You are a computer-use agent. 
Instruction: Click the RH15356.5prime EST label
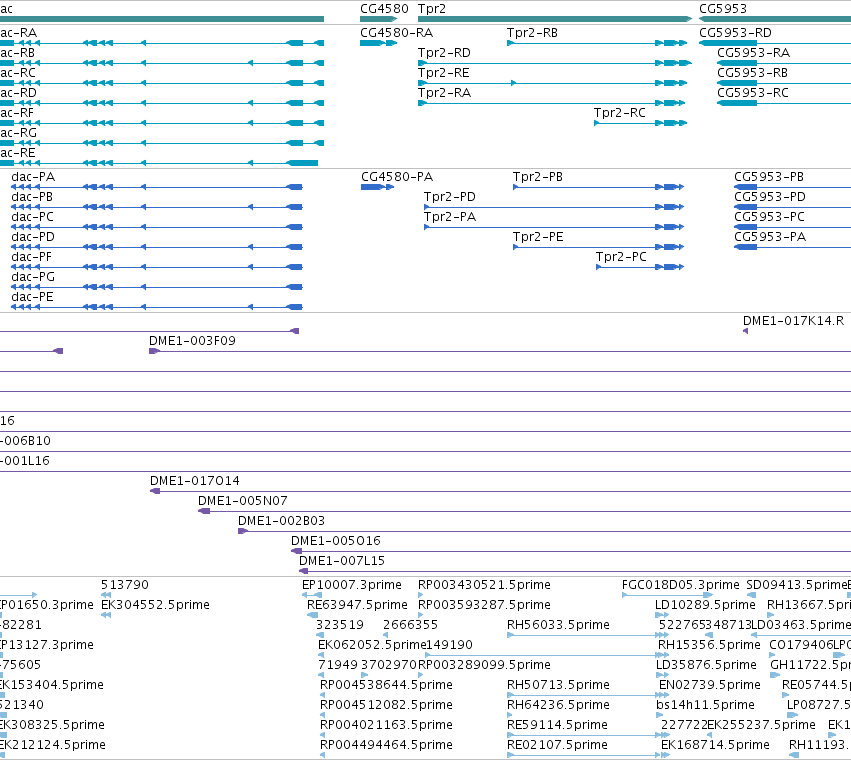point(709,645)
